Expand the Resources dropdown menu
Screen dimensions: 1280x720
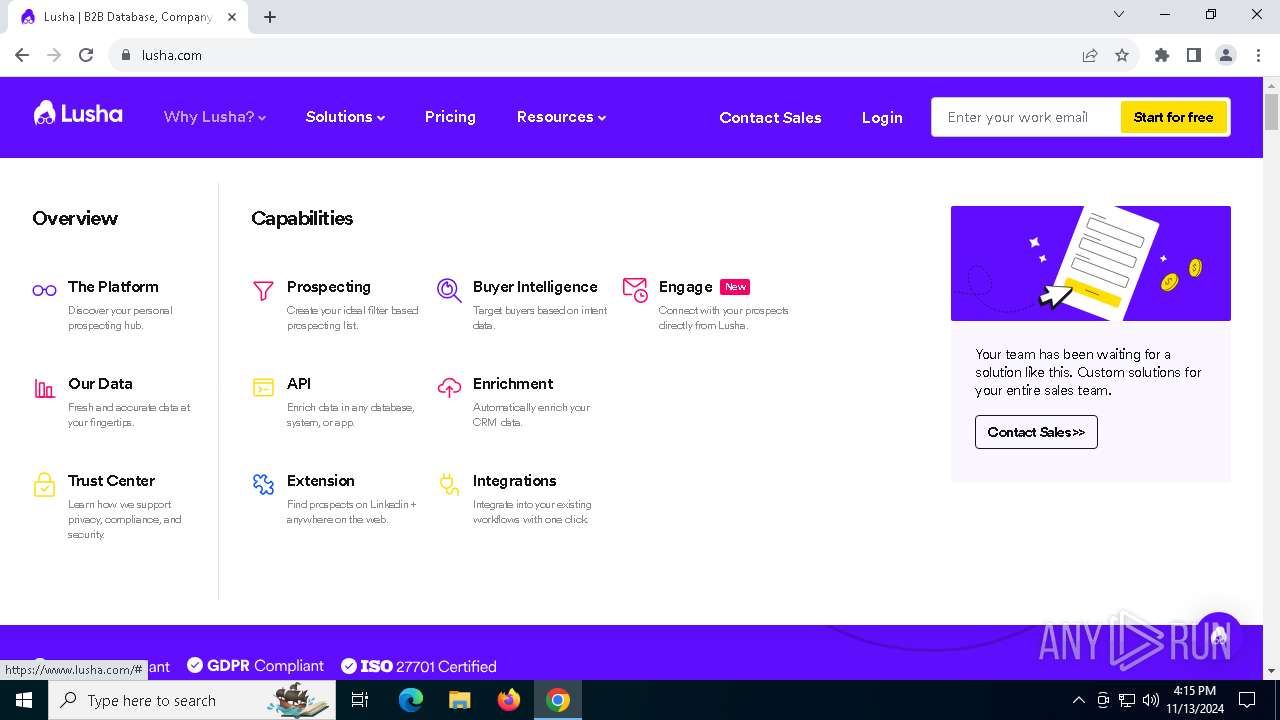(x=561, y=117)
